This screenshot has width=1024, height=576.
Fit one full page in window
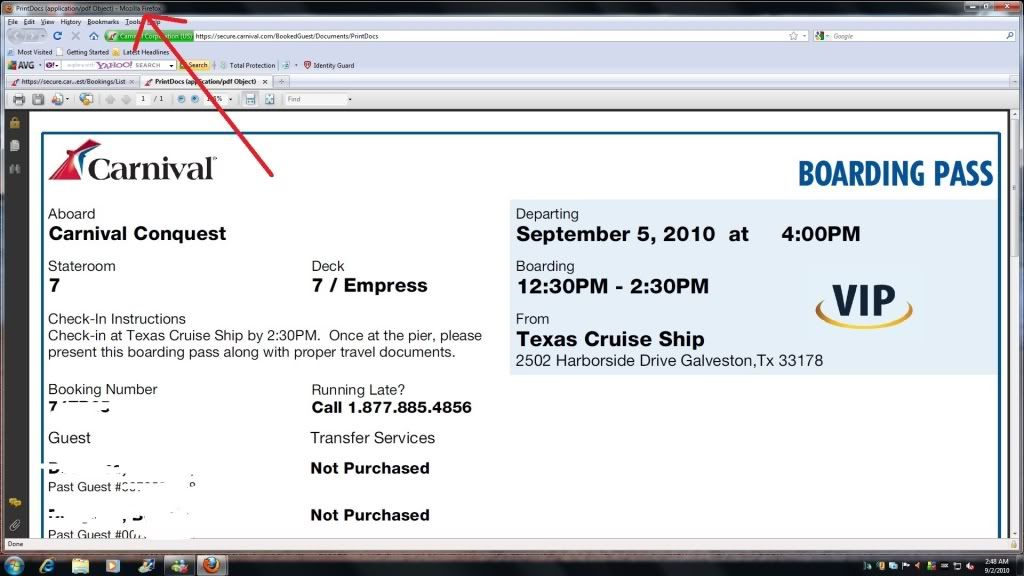[270, 99]
